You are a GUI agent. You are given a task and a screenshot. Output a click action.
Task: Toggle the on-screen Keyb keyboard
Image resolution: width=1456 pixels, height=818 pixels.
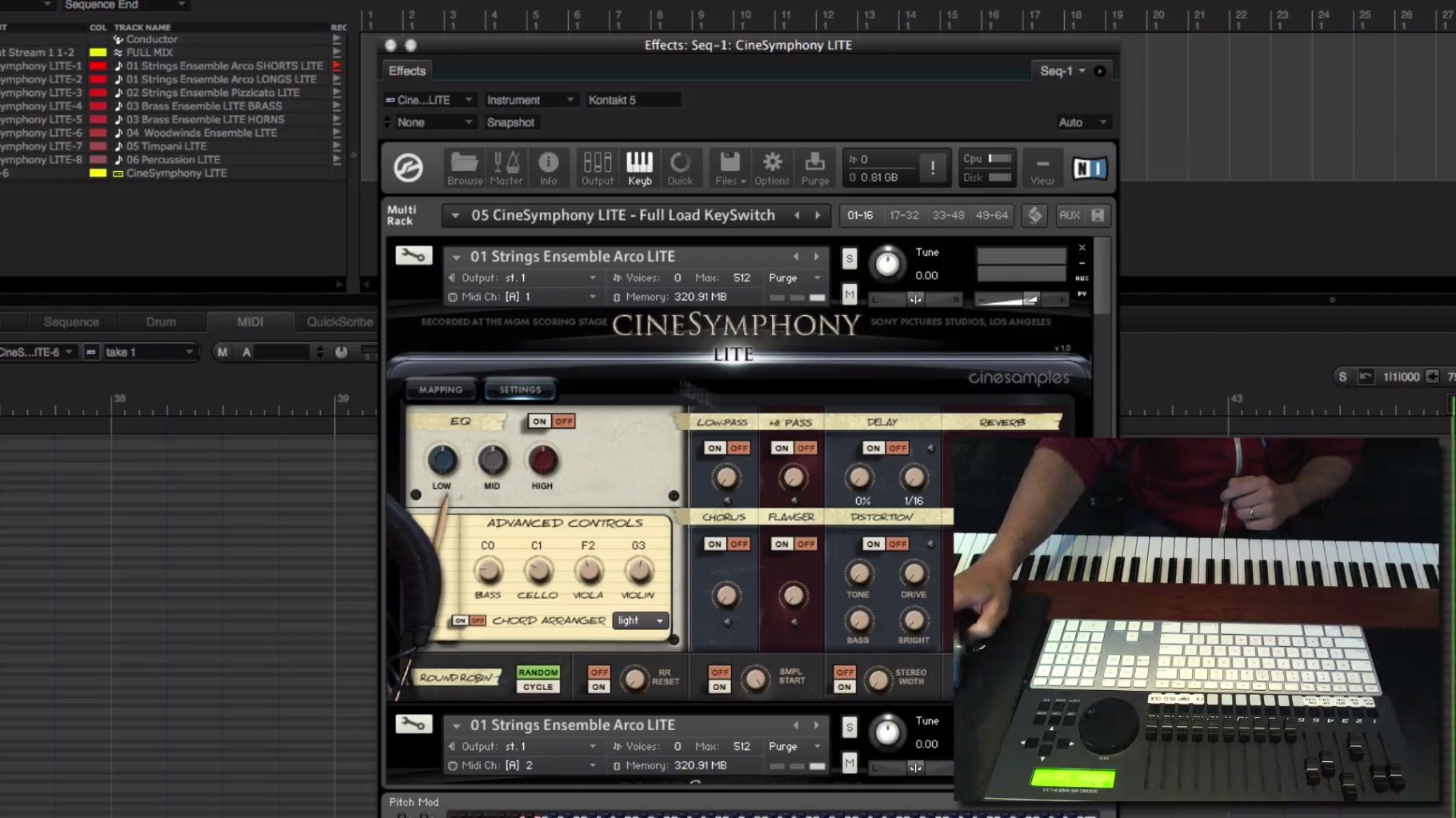[639, 168]
